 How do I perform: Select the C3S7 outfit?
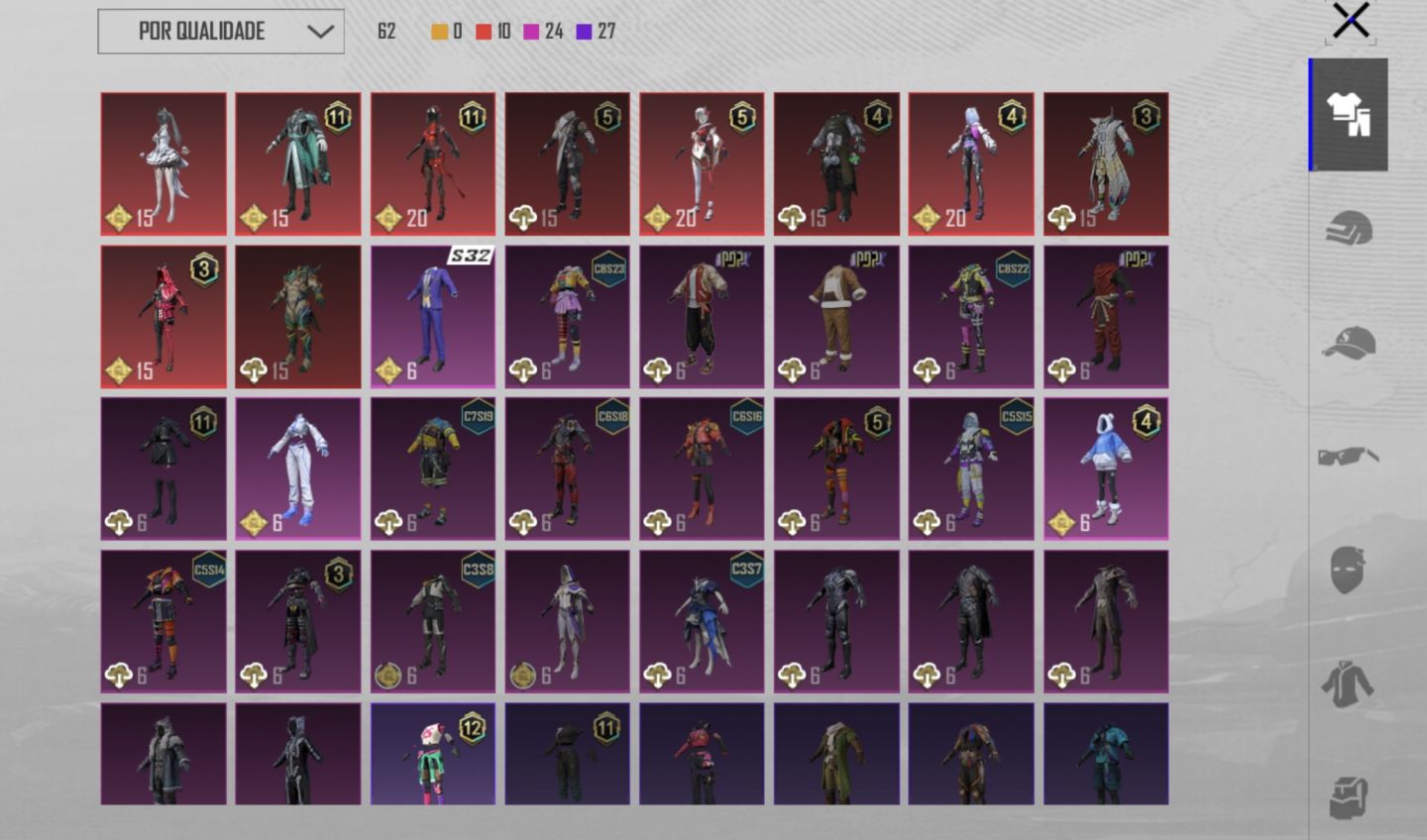tap(702, 622)
